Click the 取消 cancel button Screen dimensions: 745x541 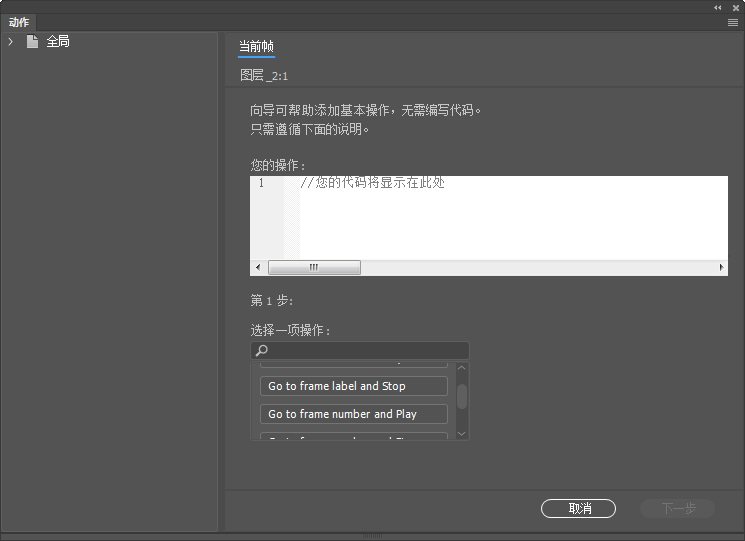coord(578,509)
